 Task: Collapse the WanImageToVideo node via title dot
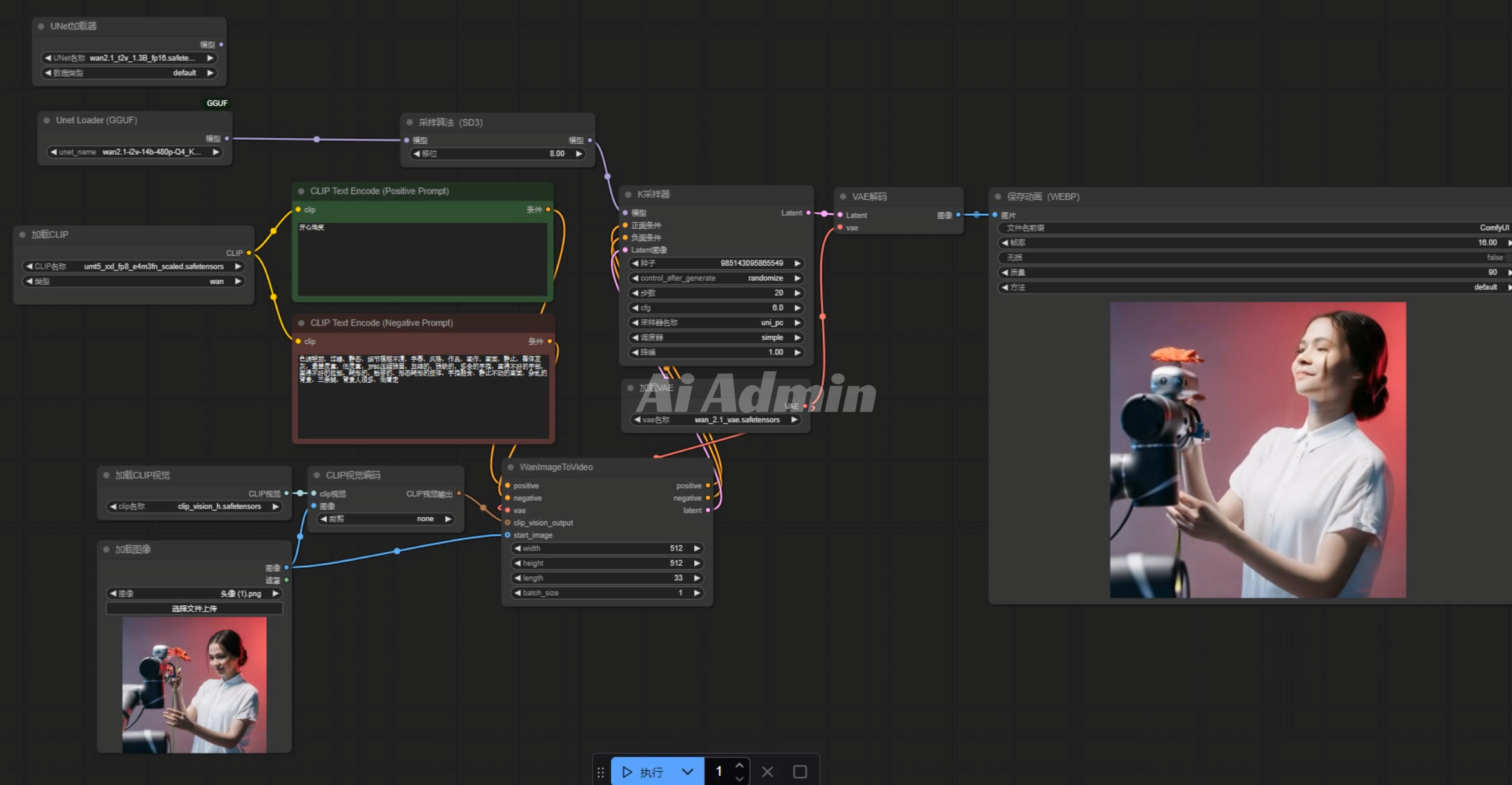click(511, 467)
